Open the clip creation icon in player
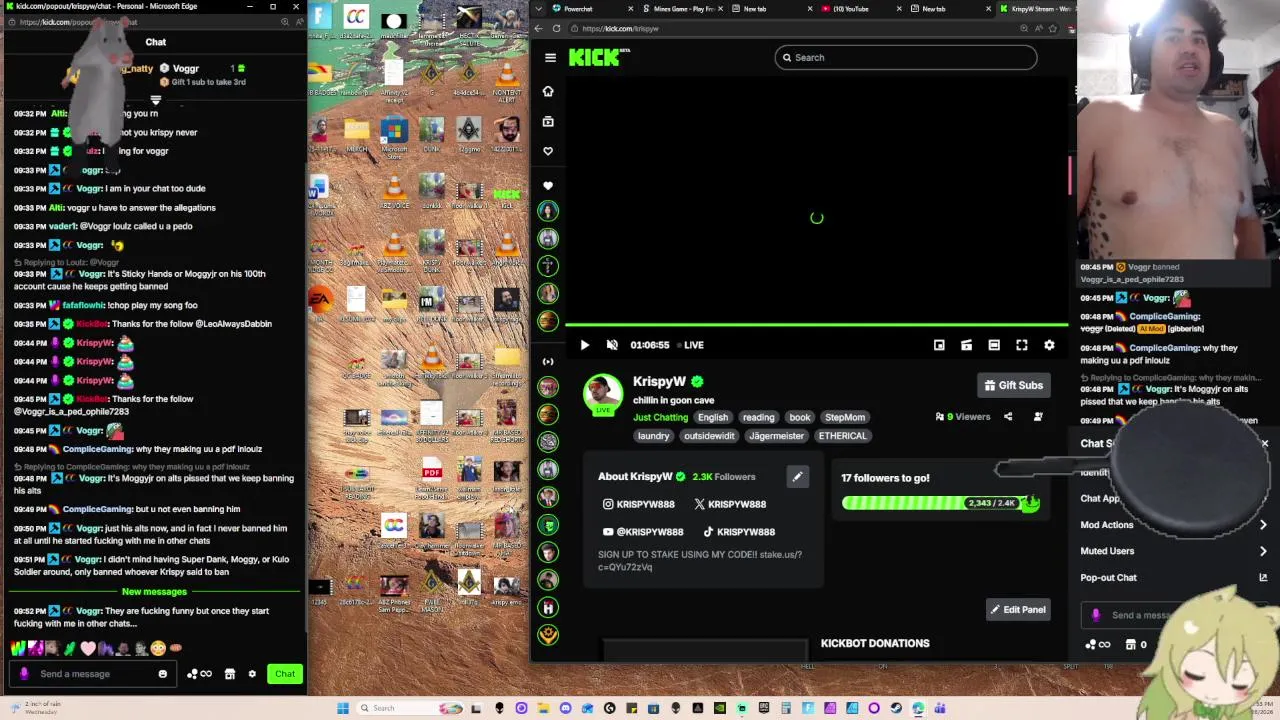Screen dimensions: 1280x720 click(966, 345)
